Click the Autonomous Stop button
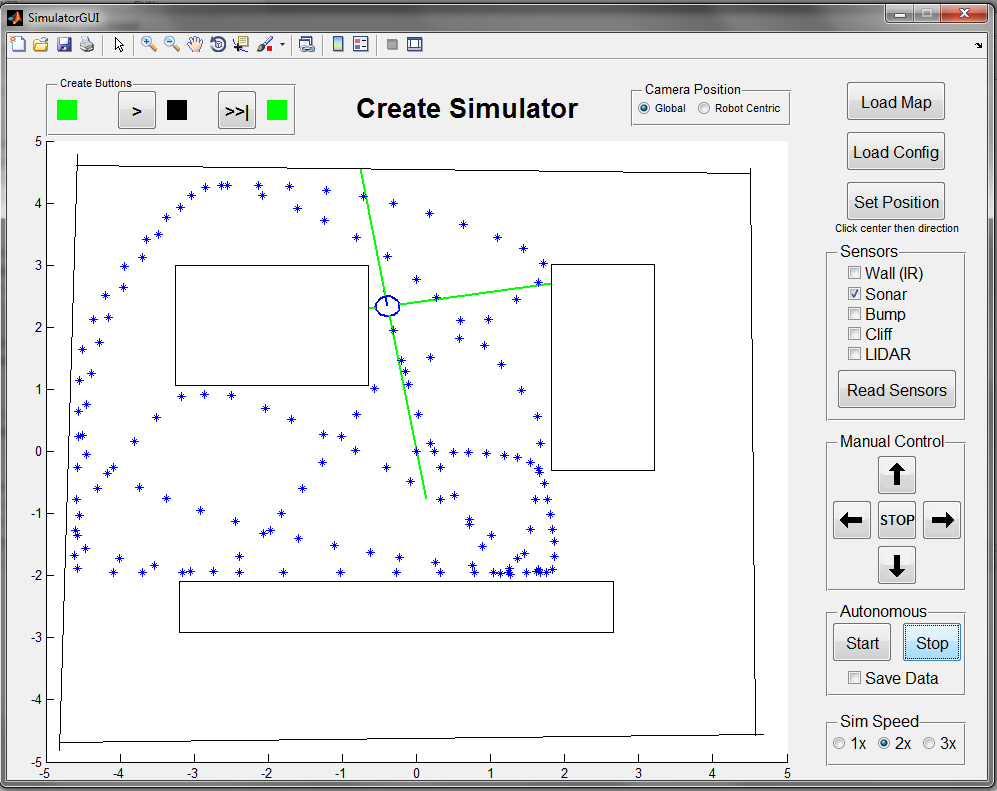 coord(932,643)
